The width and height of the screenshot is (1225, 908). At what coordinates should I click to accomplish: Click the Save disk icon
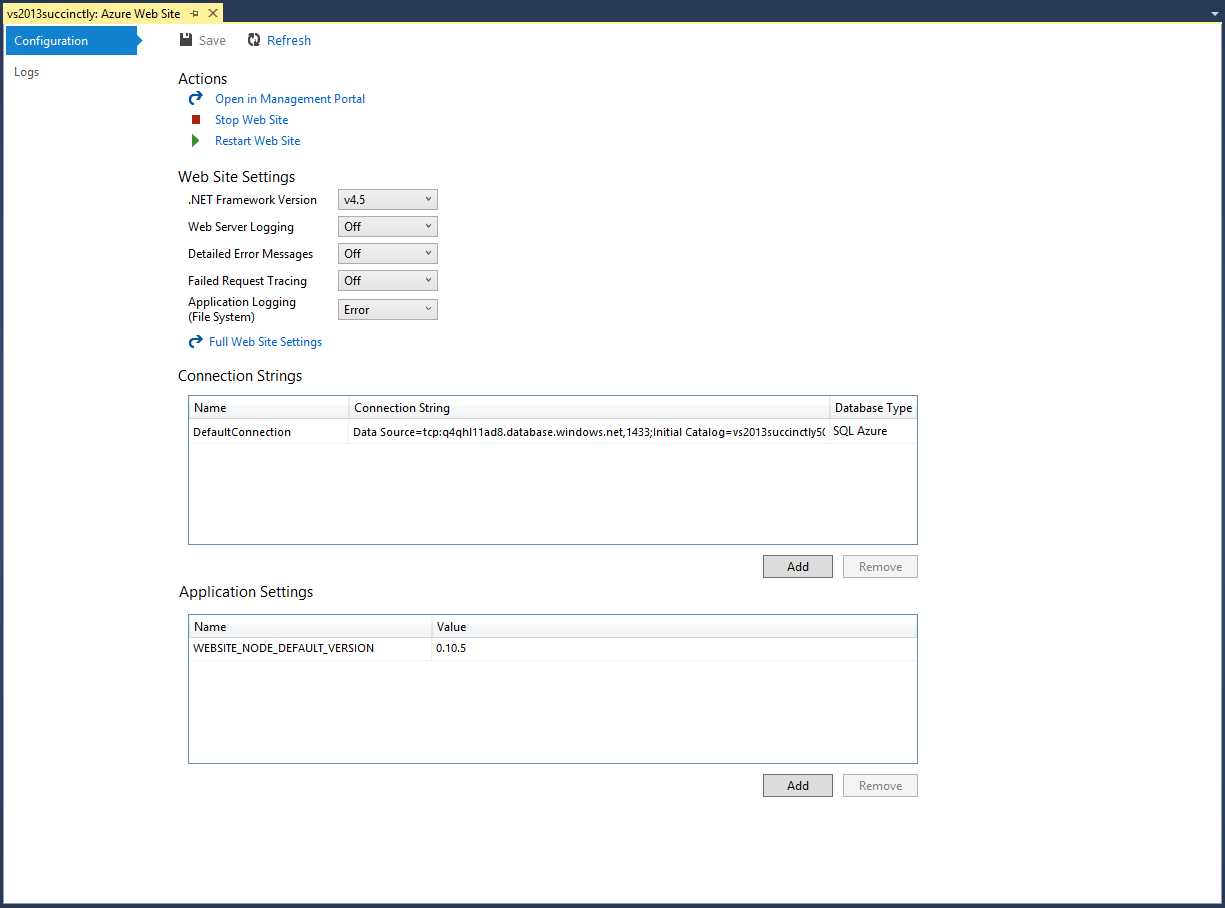186,39
